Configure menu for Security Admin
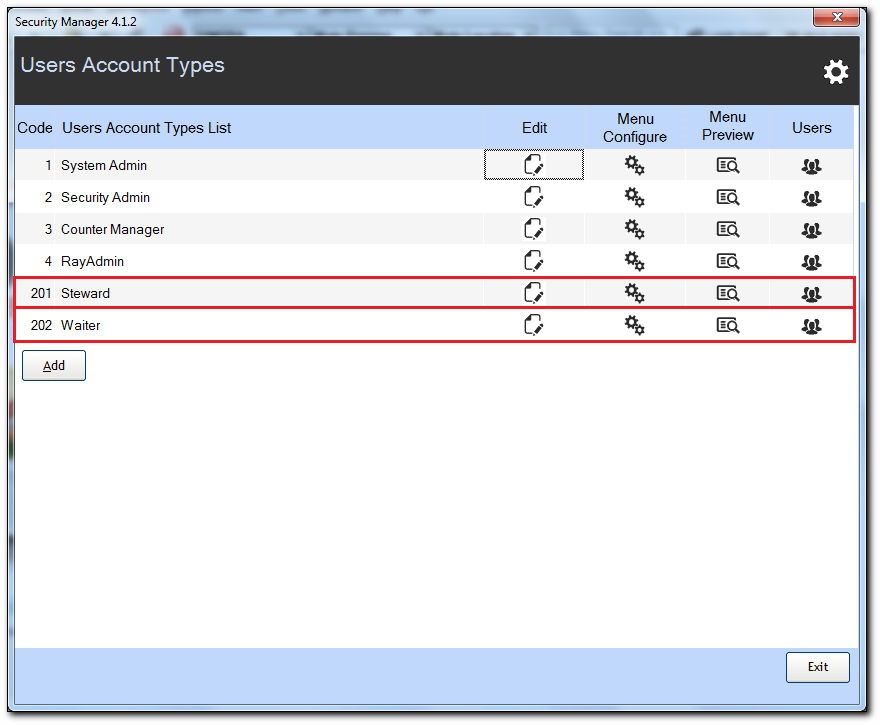 click(x=635, y=197)
